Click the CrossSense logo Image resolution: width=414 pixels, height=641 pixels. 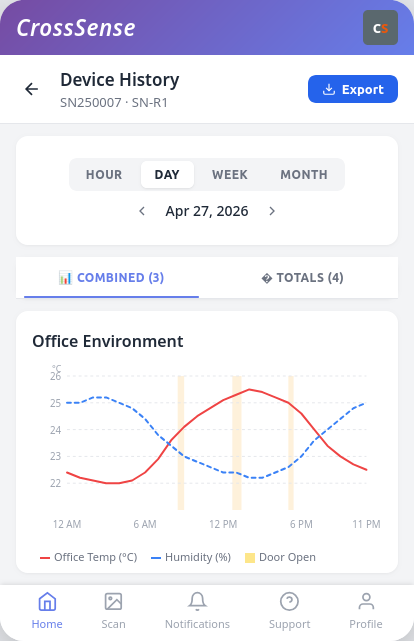pyautogui.click(x=76, y=28)
